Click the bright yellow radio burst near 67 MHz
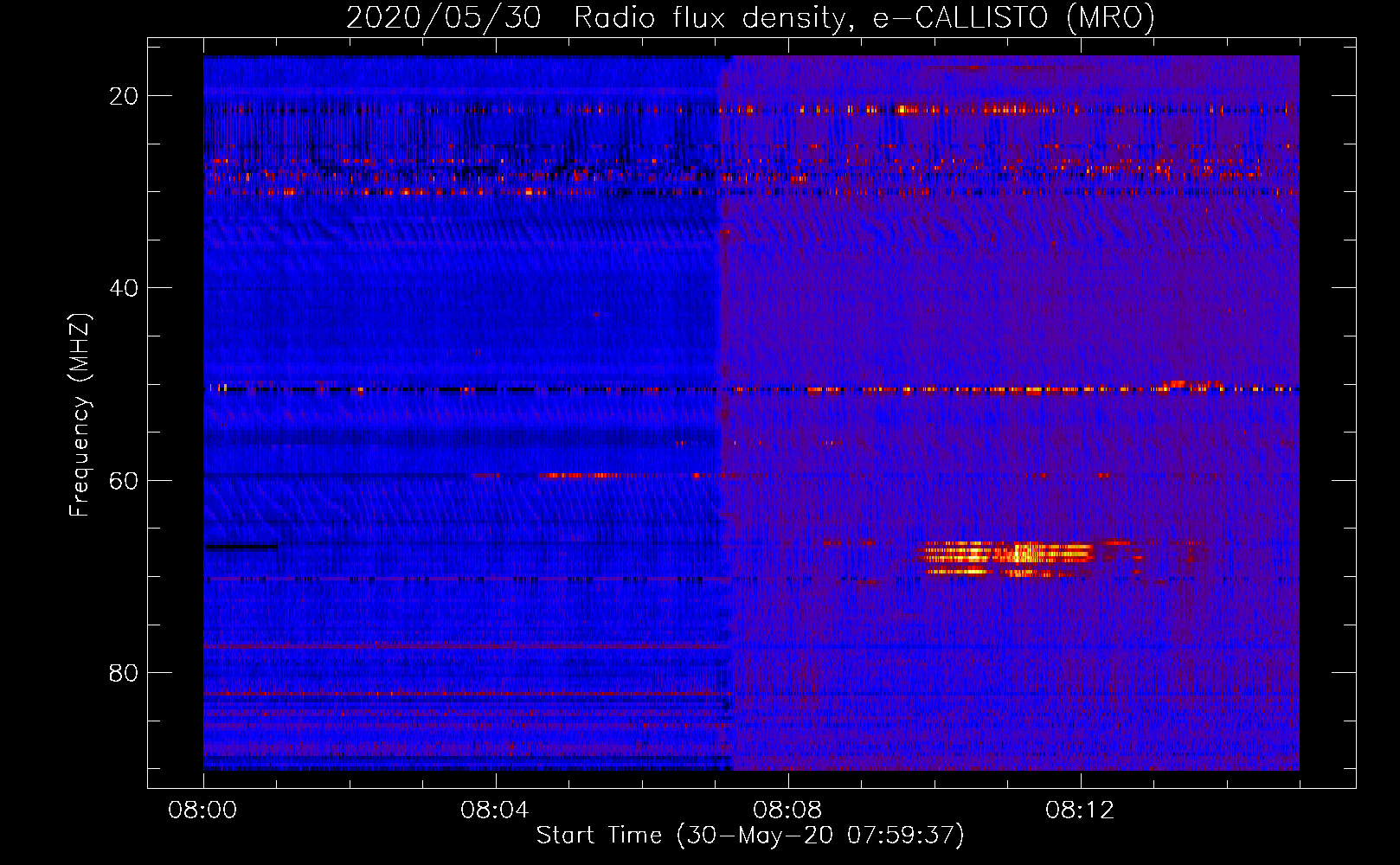 [x=1008, y=558]
